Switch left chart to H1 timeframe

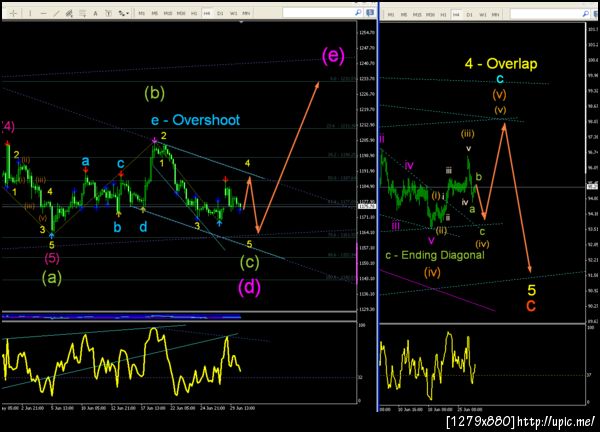point(194,13)
